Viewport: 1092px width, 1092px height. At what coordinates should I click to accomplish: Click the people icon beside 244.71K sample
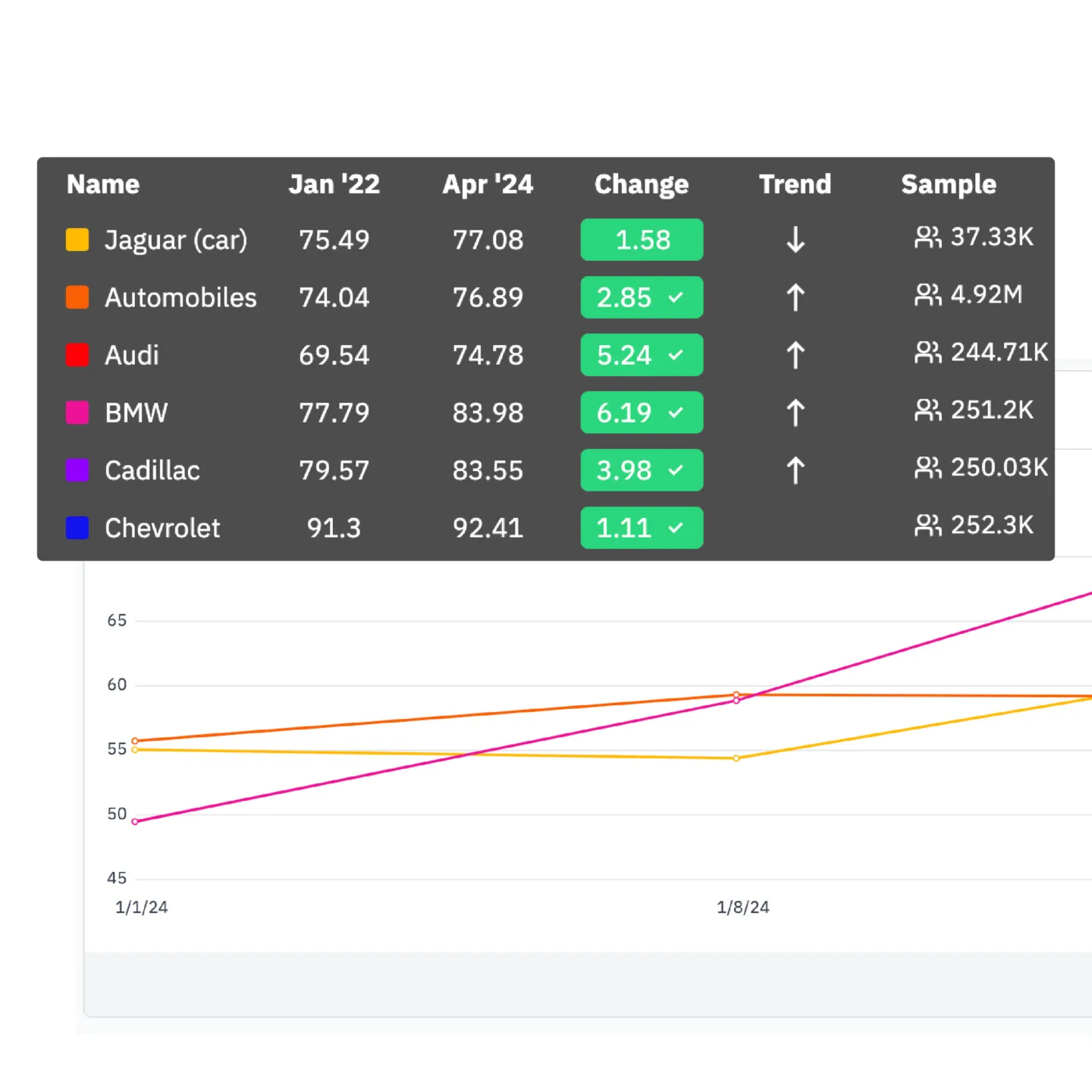tap(927, 353)
